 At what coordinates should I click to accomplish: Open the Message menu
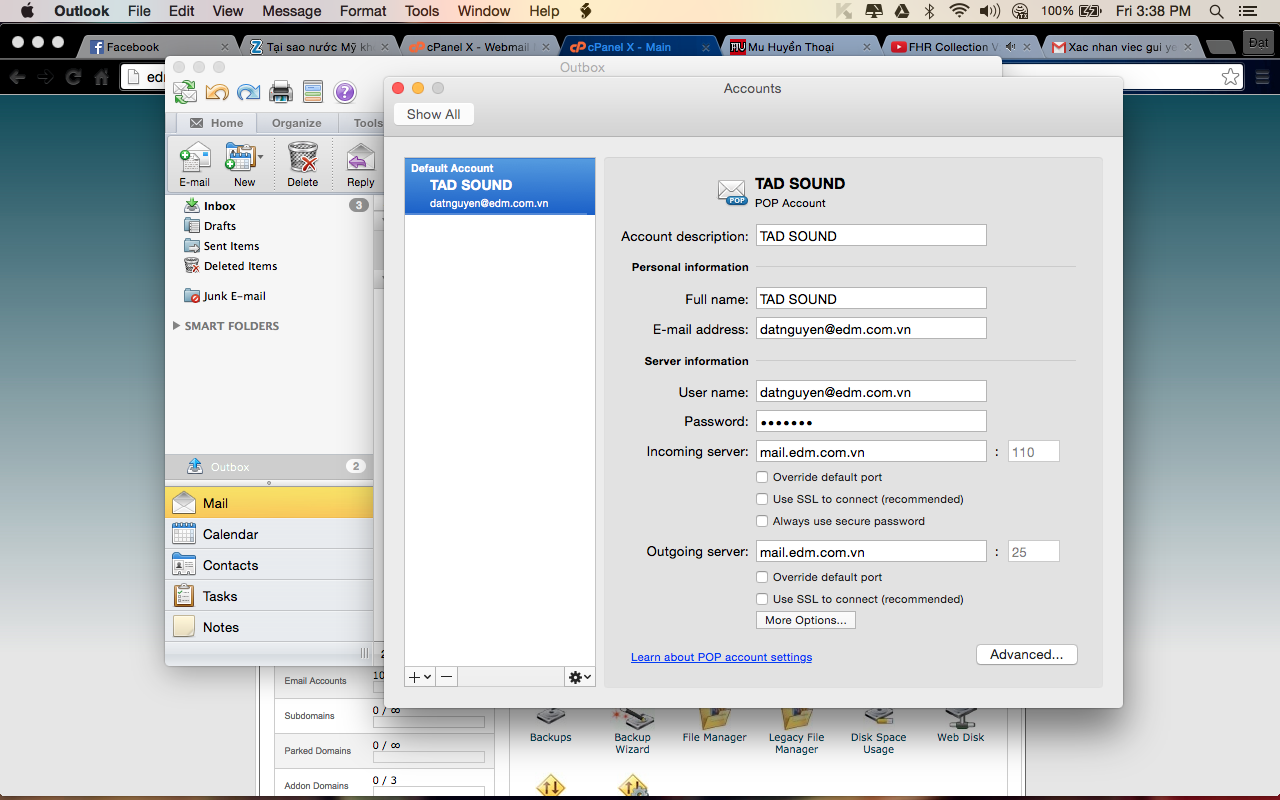pyautogui.click(x=291, y=11)
